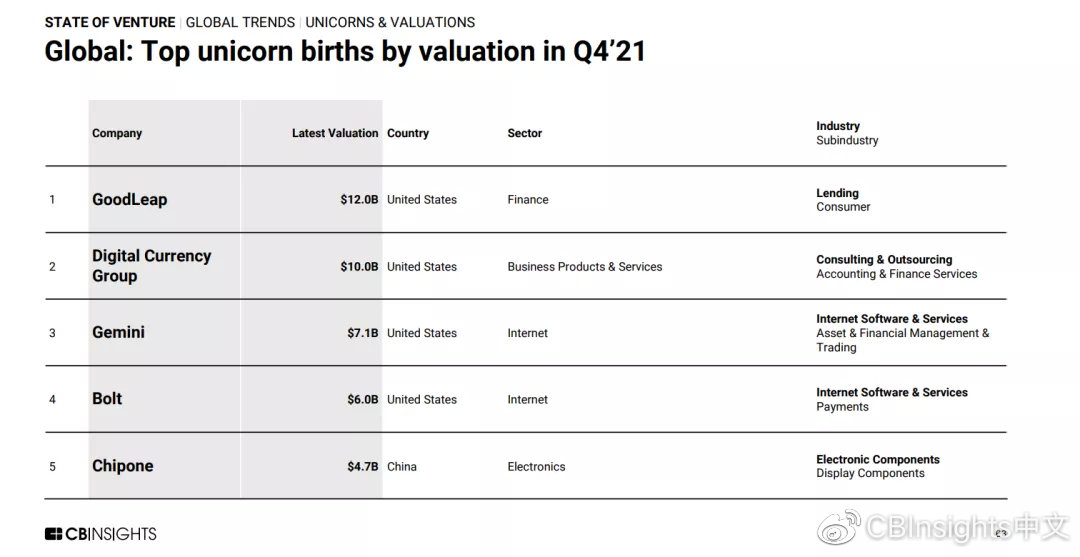Viewport: 1080px width, 557px height.
Task: Click the China country cell
Action: click(x=402, y=466)
